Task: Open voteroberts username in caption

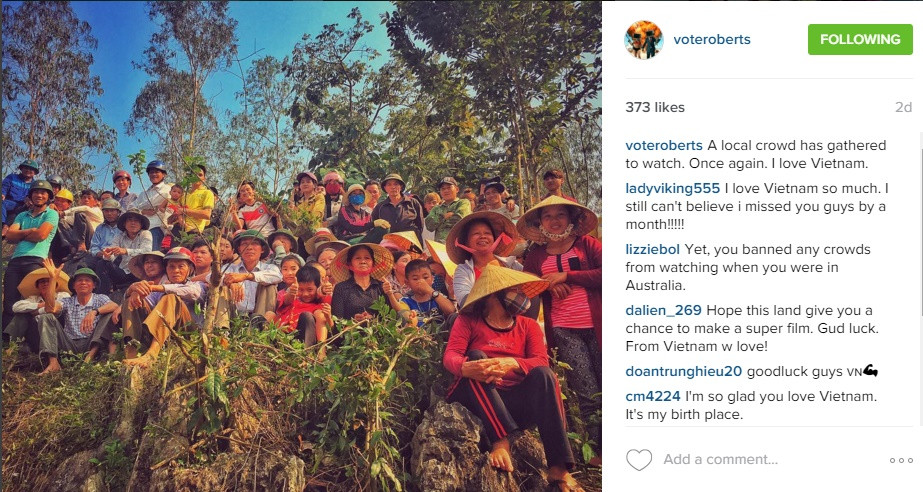Action: pyautogui.click(x=663, y=145)
